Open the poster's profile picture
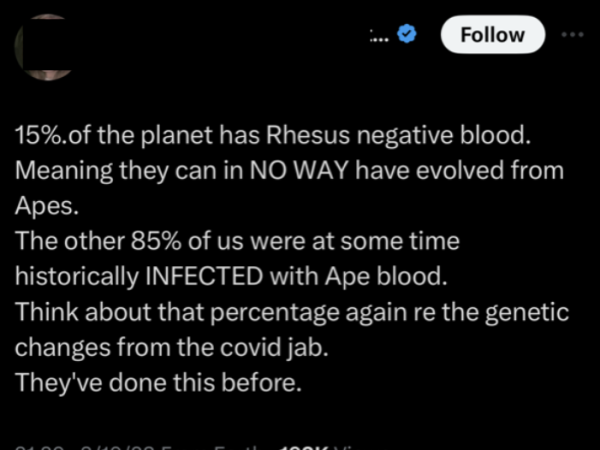The height and width of the screenshot is (450, 600). click(x=43, y=47)
